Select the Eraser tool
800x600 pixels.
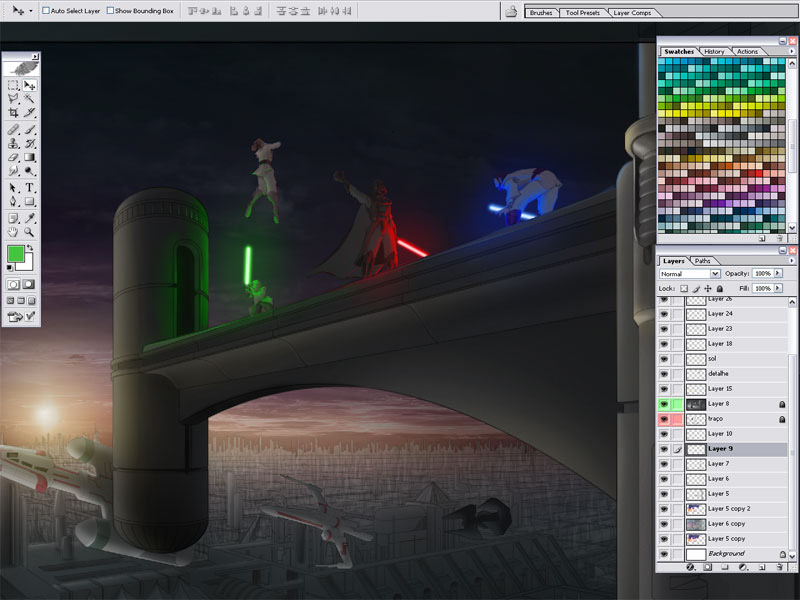pos(14,158)
